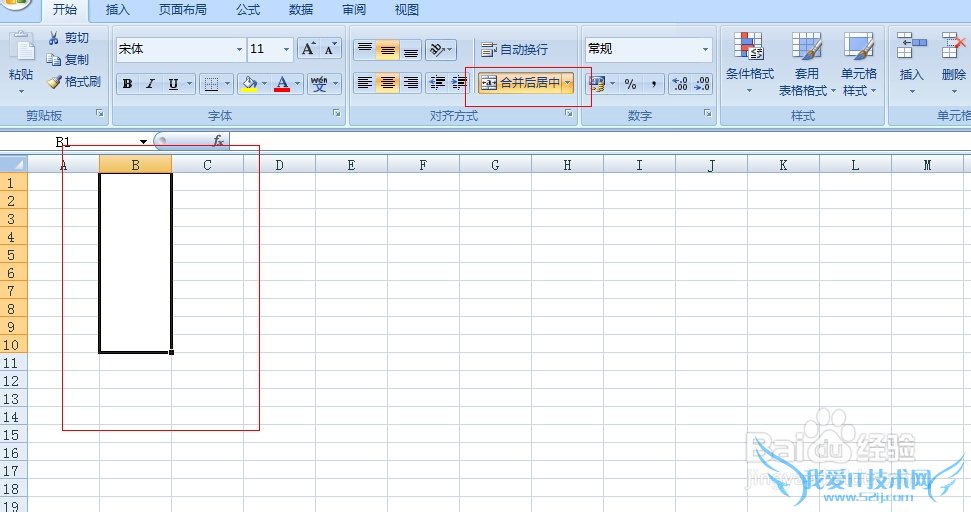Open the borders dropdown arrow
The width and height of the screenshot is (971, 512).
(227, 84)
